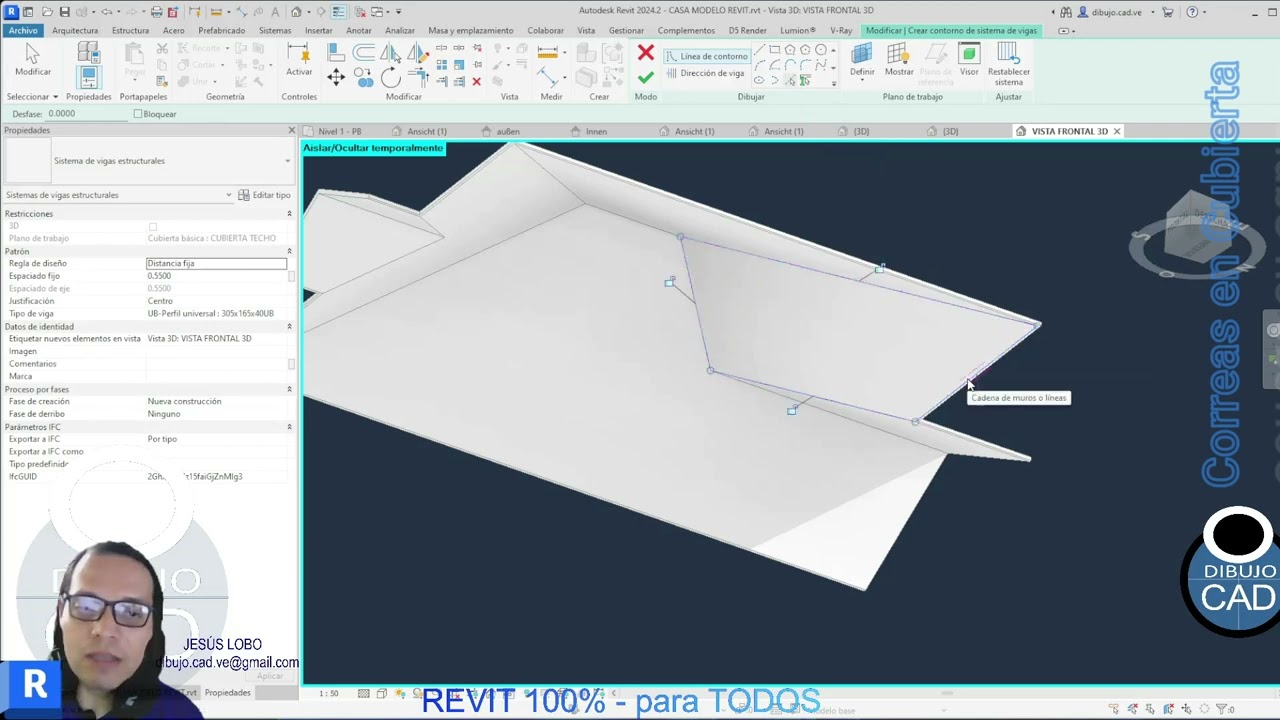Cancel edit mode with red X

pos(645,53)
